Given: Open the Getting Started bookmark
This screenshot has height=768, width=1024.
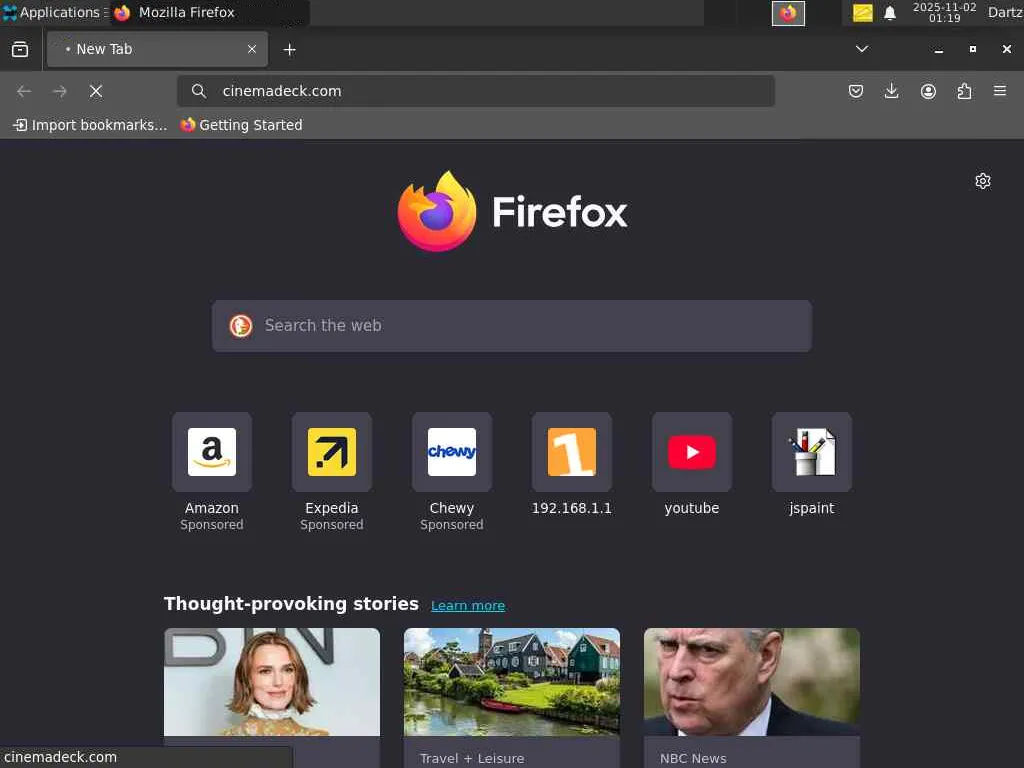Looking at the screenshot, I should tap(241, 125).
